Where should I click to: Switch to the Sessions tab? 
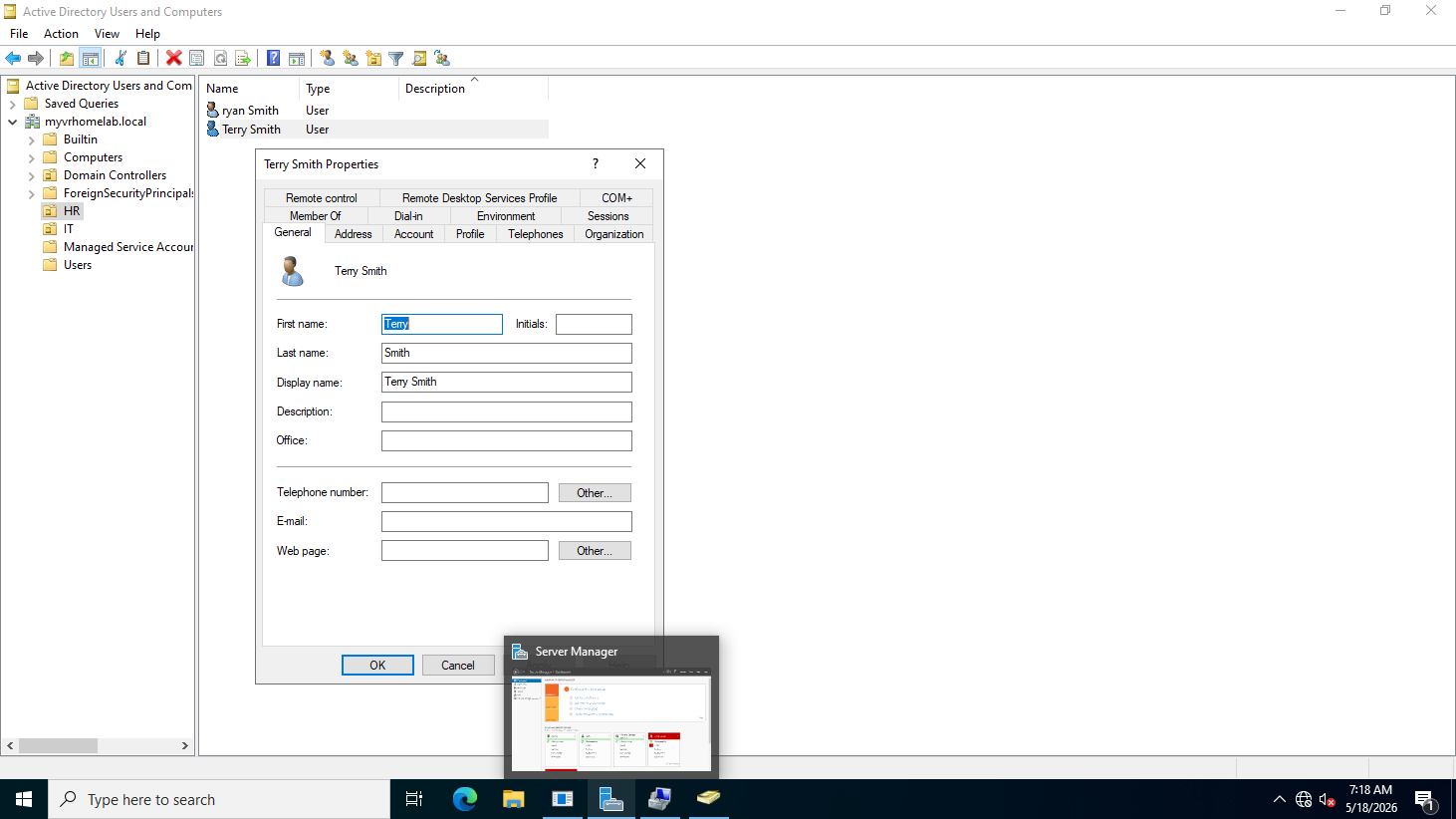pyautogui.click(x=607, y=216)
